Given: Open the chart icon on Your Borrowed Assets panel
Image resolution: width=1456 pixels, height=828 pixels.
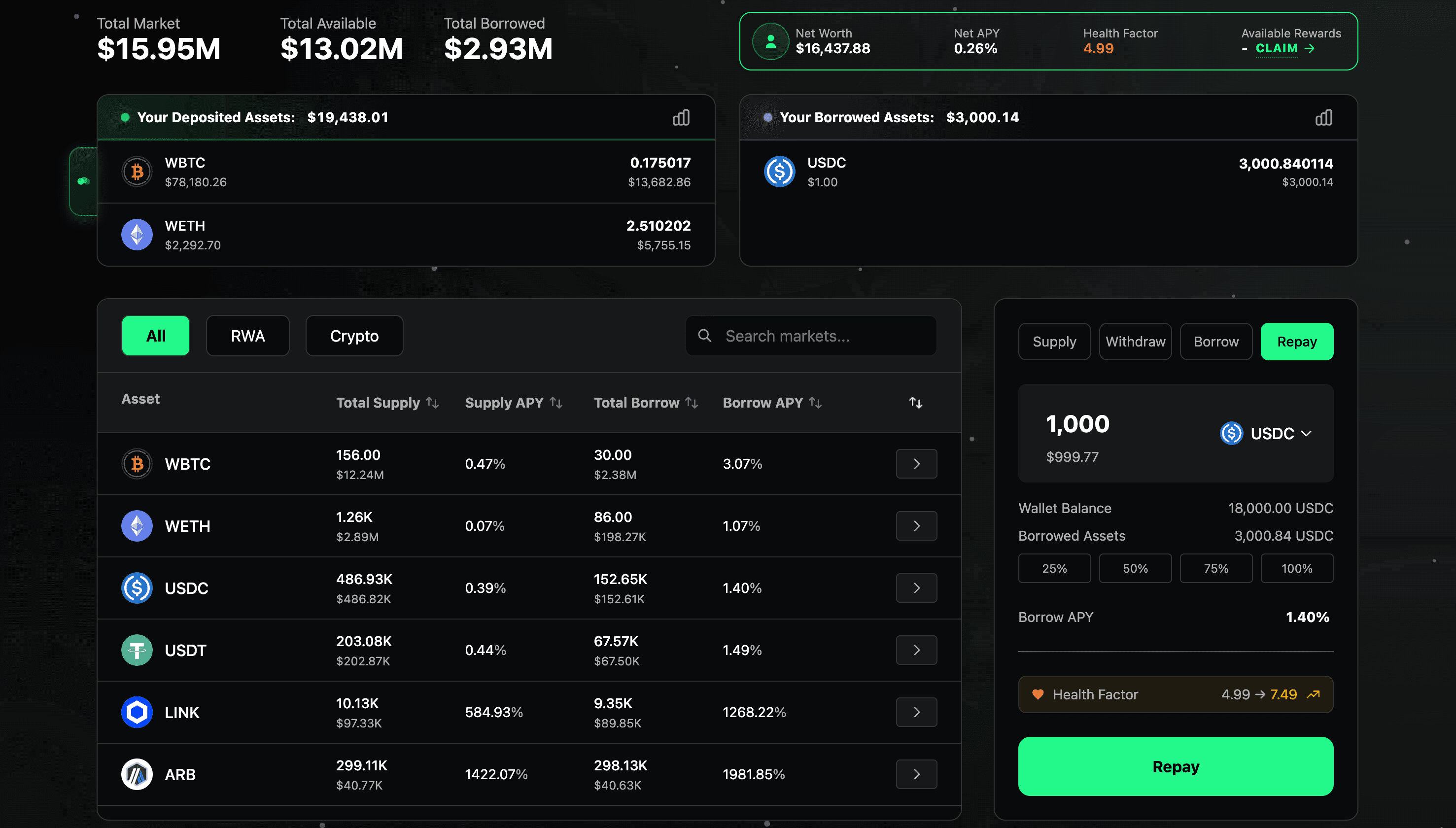Looking at the screenshot, I should [x=1323, y=117].
